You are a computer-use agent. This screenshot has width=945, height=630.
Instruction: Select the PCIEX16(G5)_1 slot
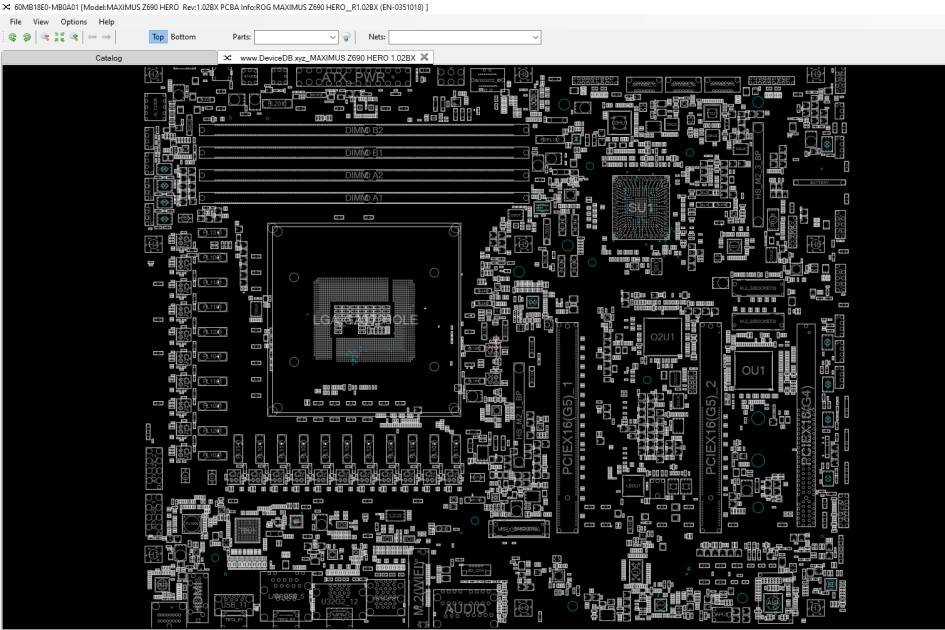pyautogui.click(x=567, y=427)
